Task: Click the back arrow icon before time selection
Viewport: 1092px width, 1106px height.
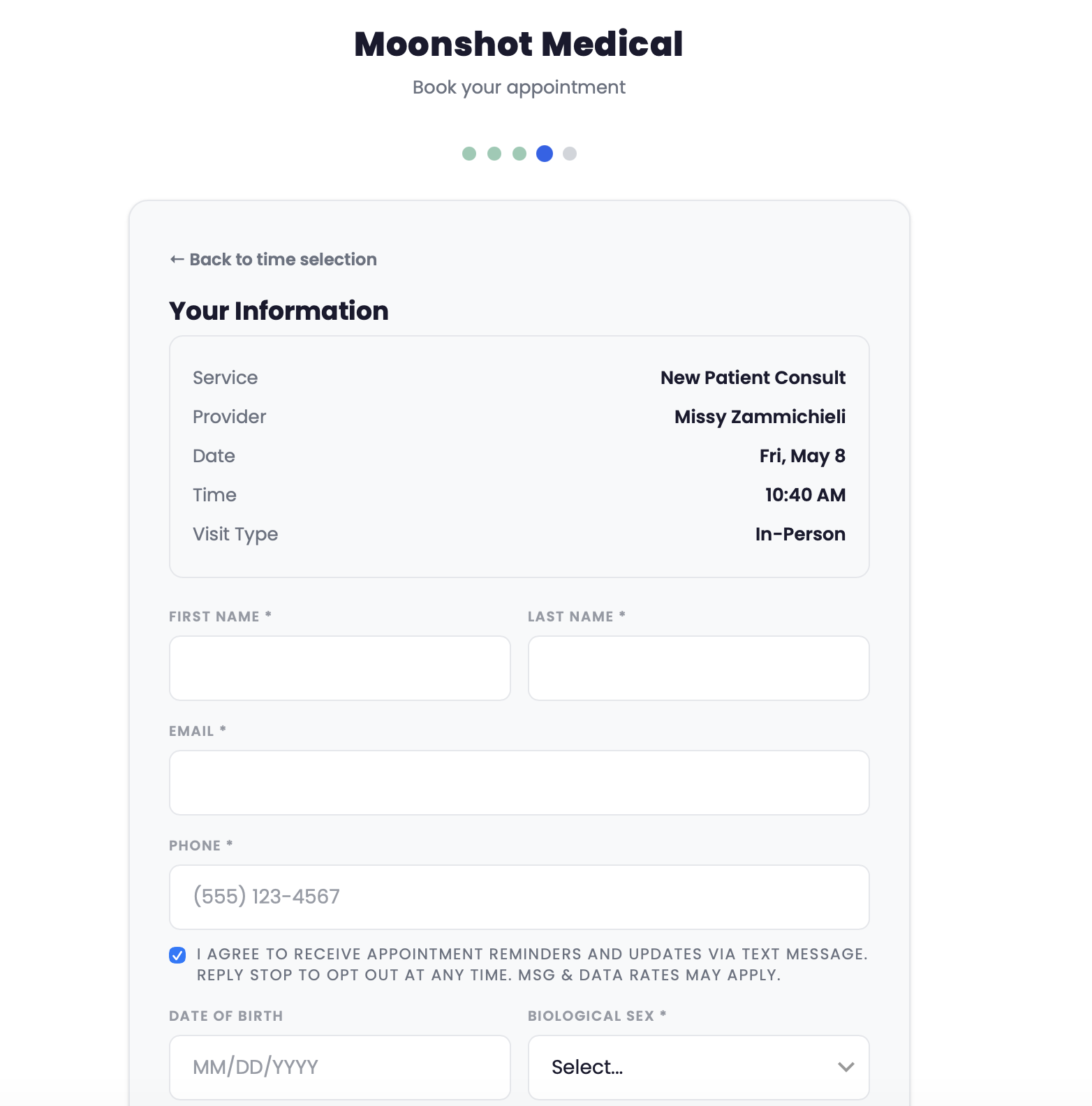Action: point(176,259)
